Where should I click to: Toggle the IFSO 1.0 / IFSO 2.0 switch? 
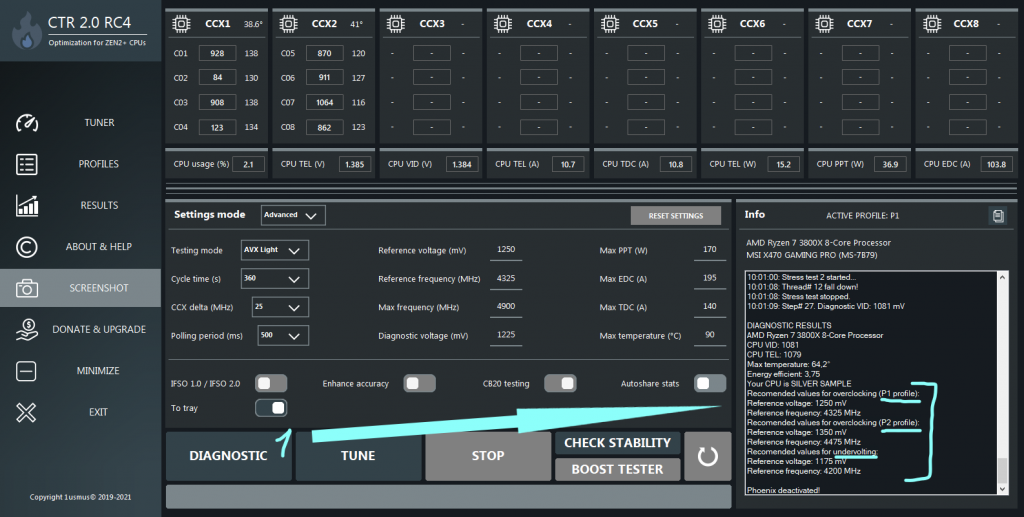point(271,383)
